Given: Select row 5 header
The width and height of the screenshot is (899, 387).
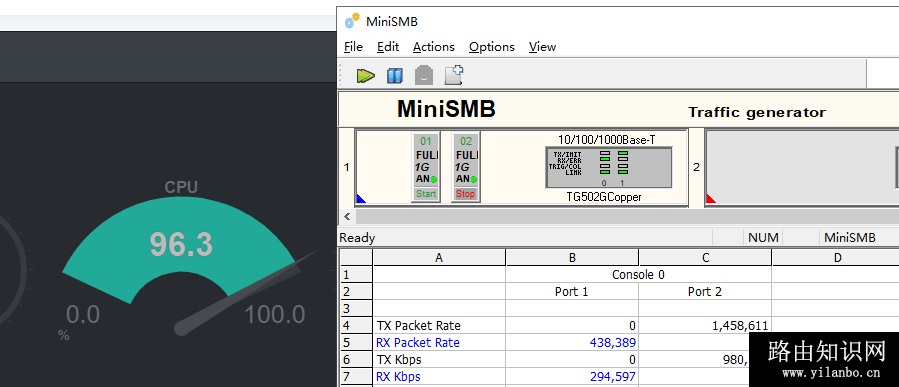Looking at the screenshot, I should point(356,343).
